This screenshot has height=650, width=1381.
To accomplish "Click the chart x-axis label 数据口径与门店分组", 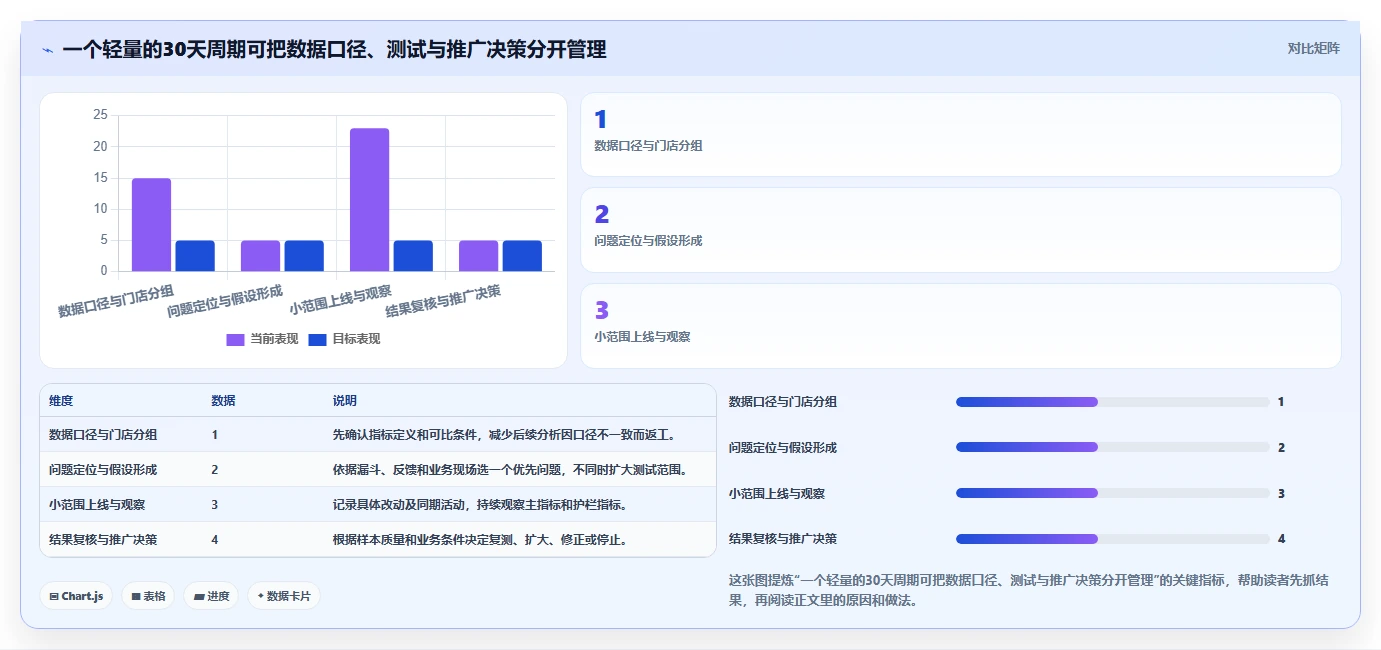I will pos(116,301).
